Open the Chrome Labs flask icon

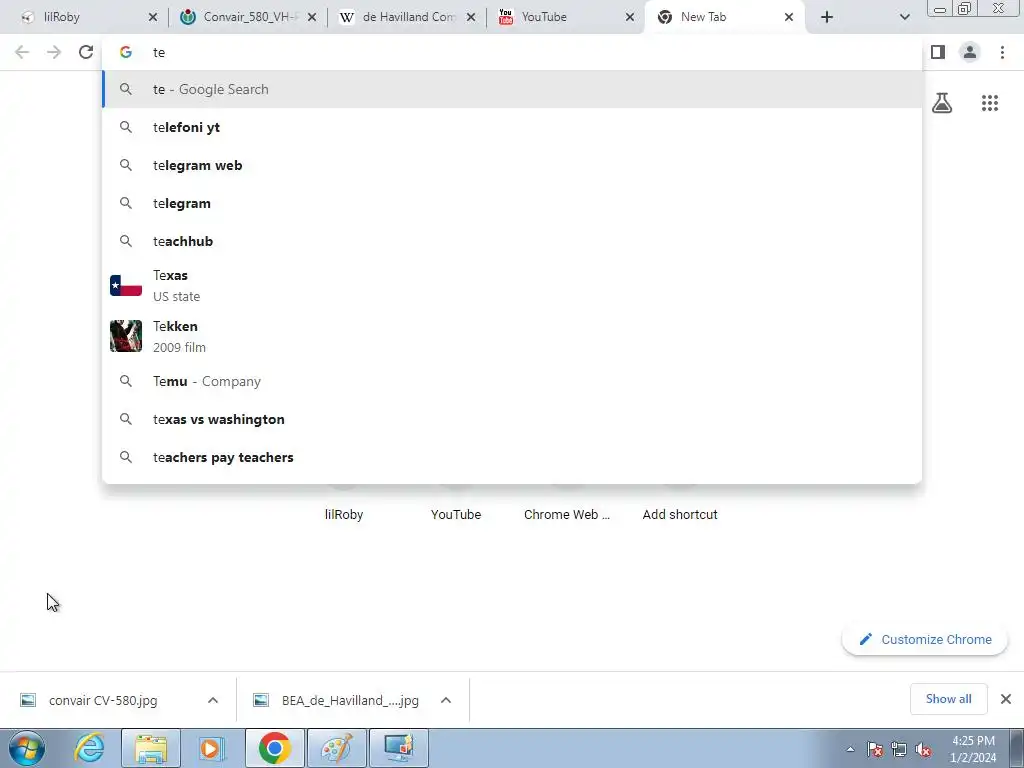click(x=942, y=103)
